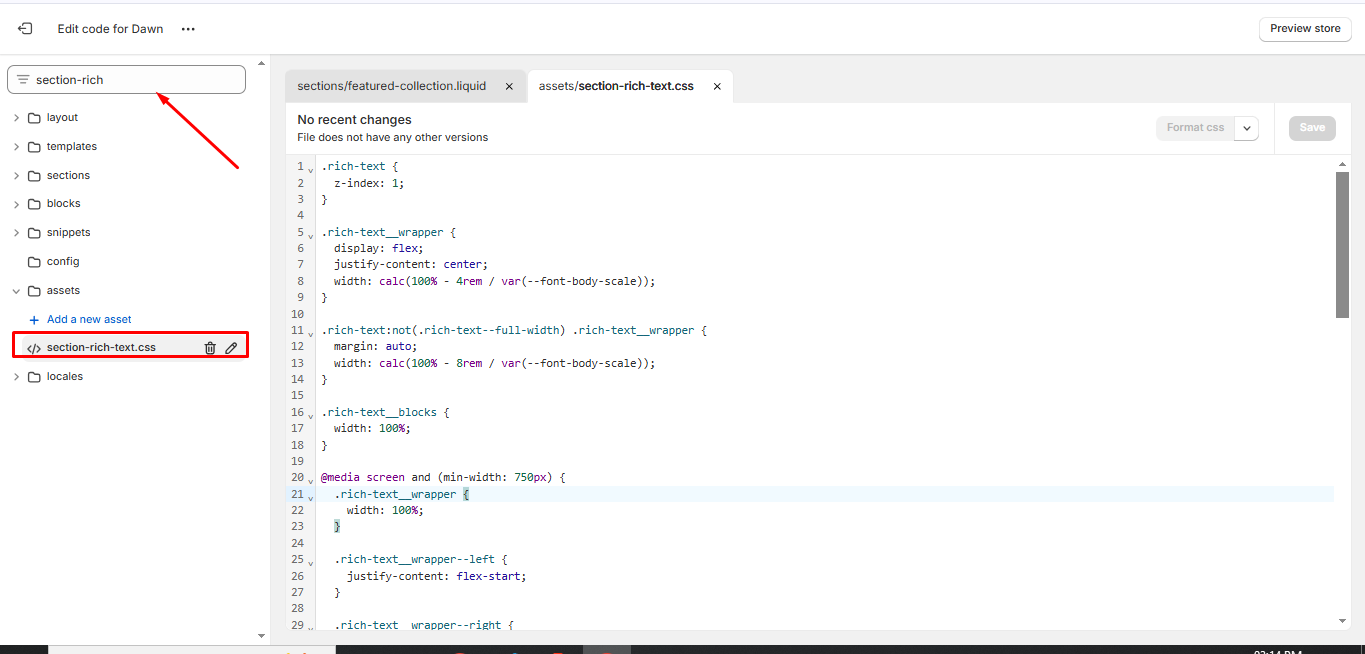
Task: Click the code editor vertical scrollbar thumb
Action: pyautogui.click(x=1342, y=245)
